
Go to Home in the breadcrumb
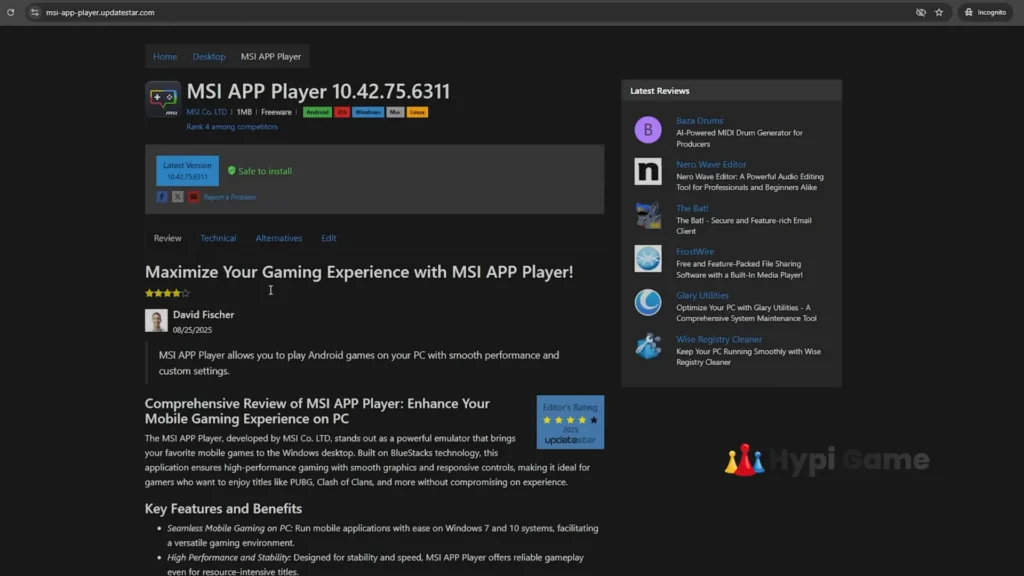click(x=165, y=57)
